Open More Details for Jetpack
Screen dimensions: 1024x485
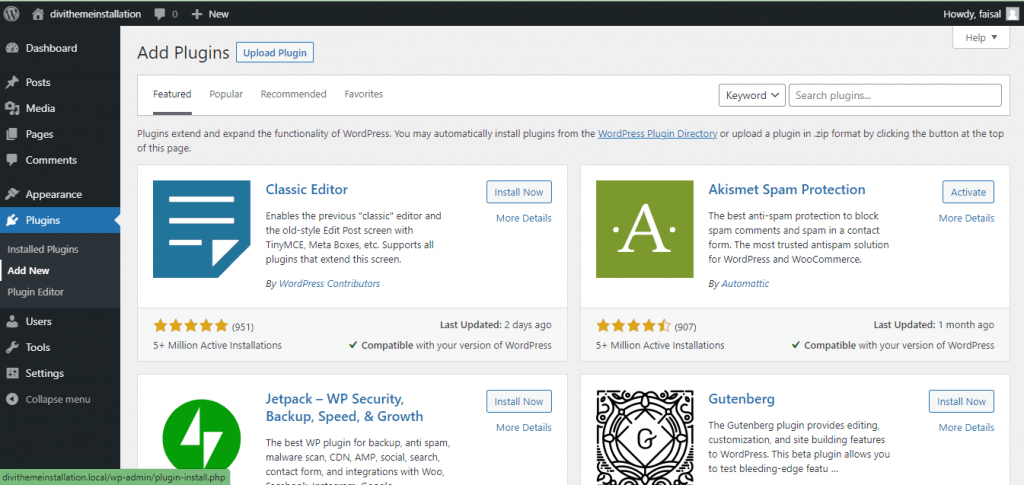pos(524,428)
